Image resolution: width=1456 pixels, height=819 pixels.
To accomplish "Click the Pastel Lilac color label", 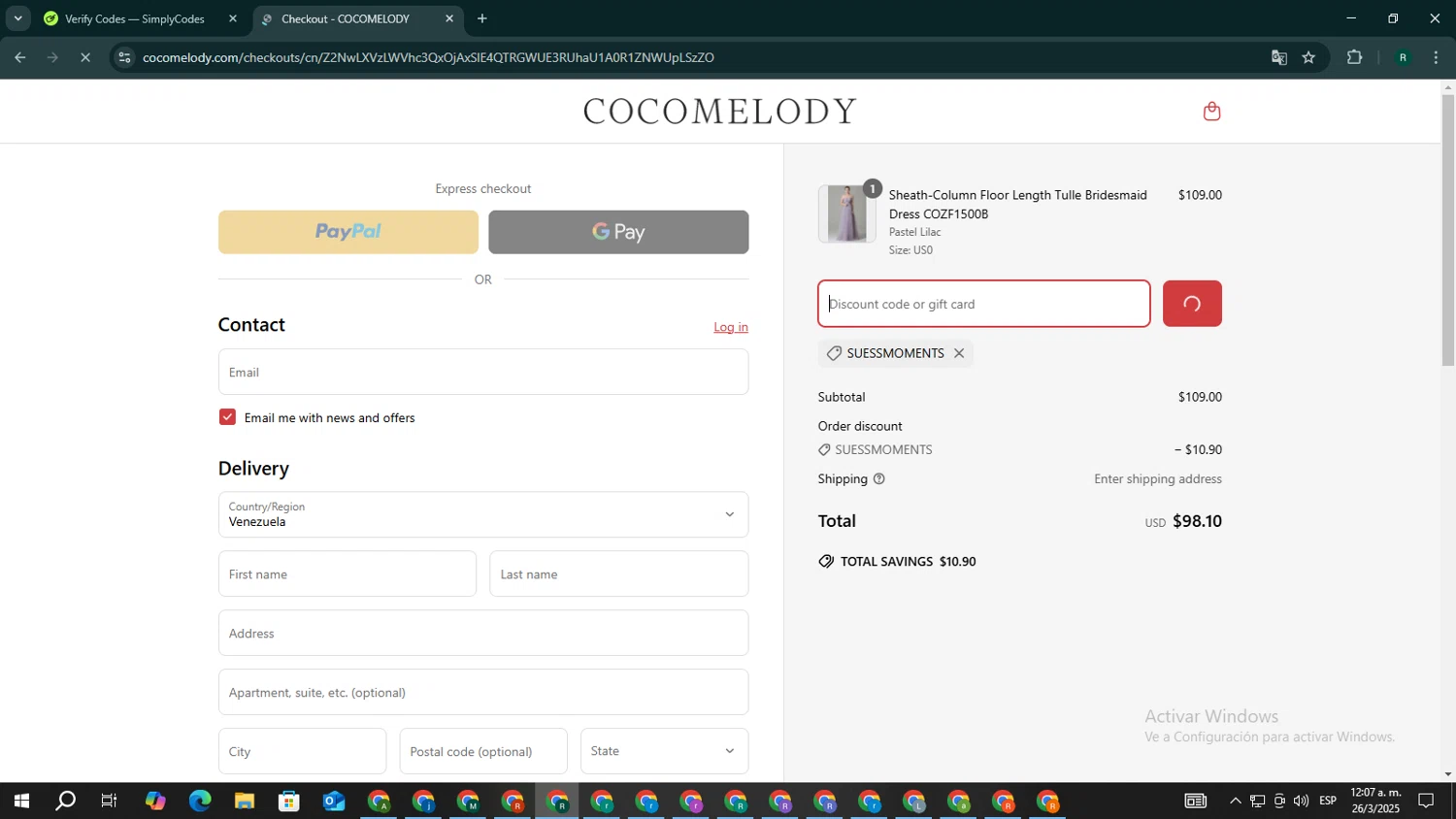I will pos(915,232).
